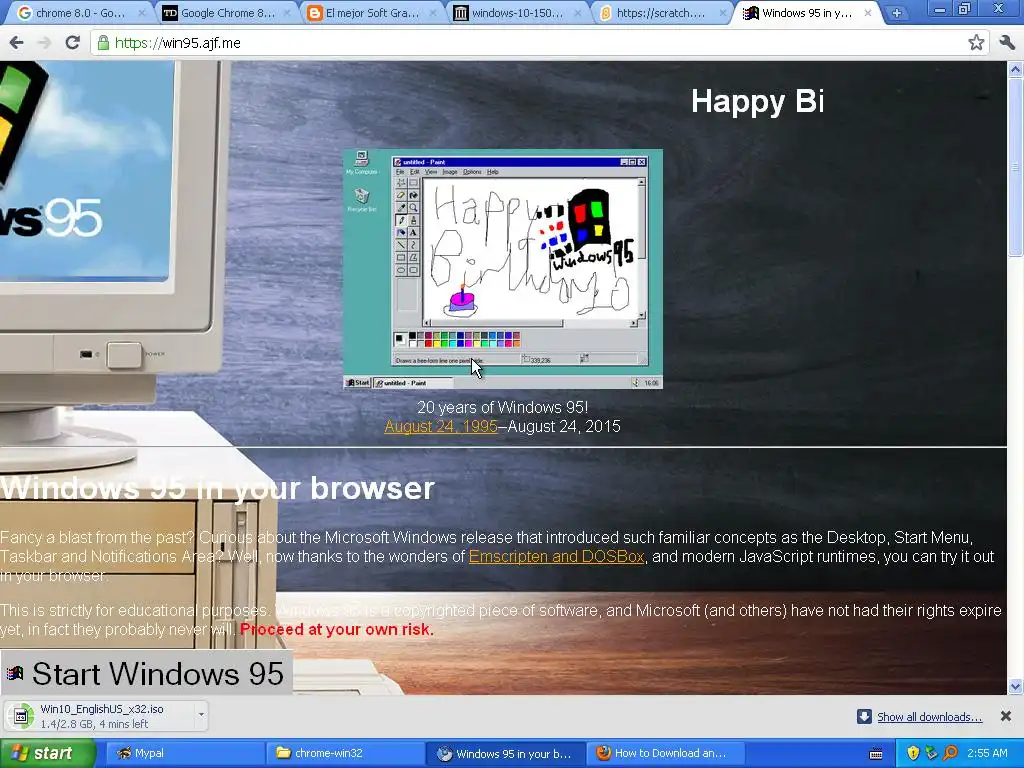Click the download arrow icon beside Show all downloads
The height and width of the screenshot is (768, 1024).
coord(864,716)
